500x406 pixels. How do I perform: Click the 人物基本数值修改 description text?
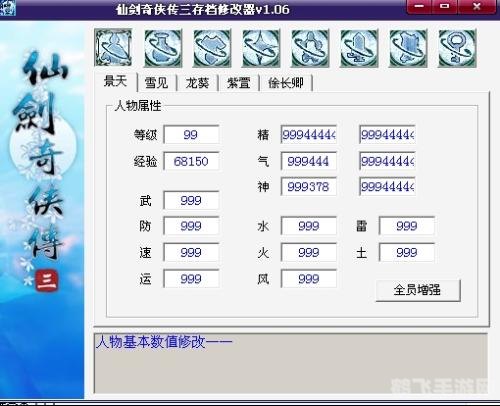(x=164, y=342)
